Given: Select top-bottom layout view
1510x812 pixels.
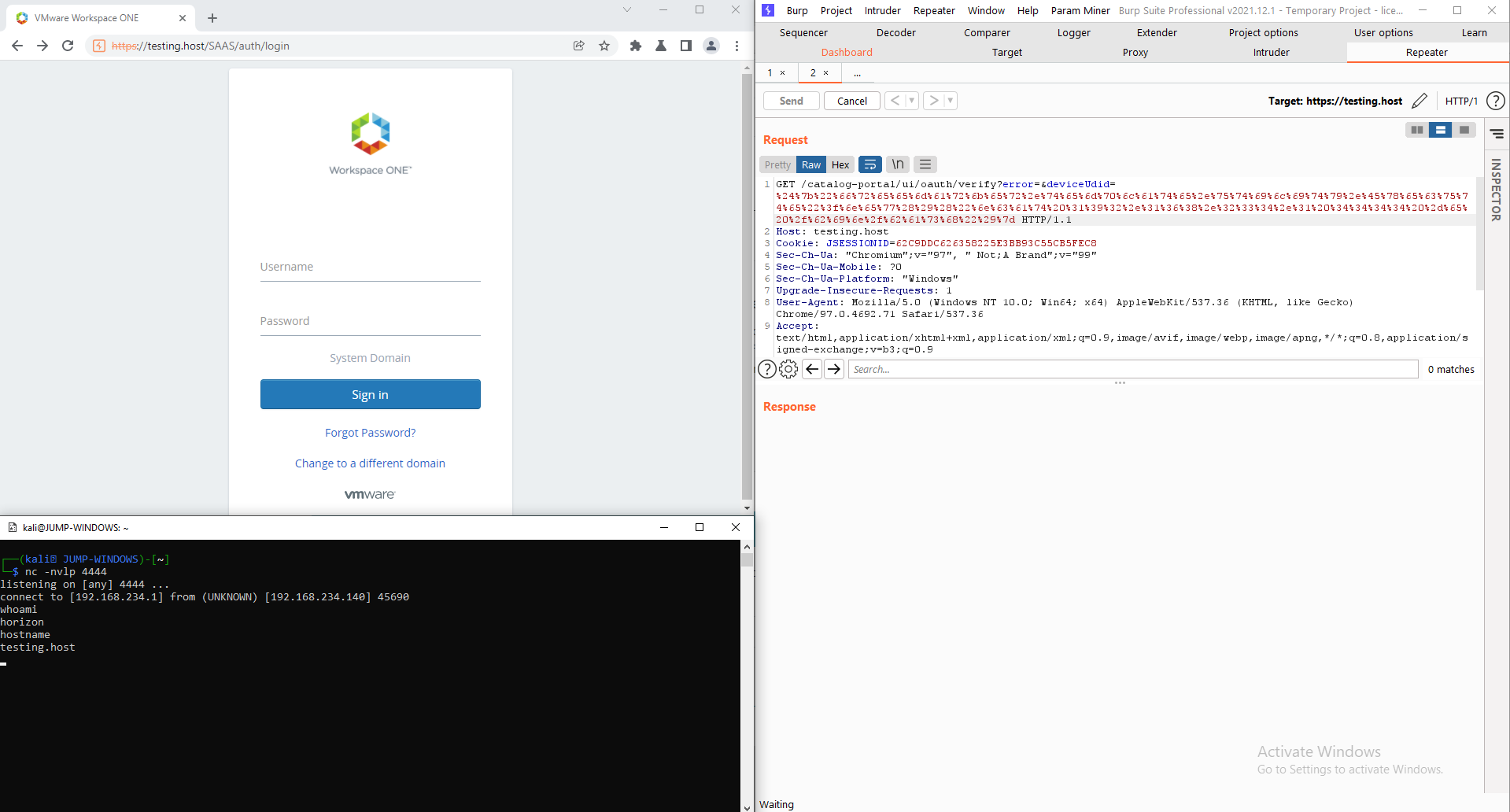Looking at the screenshot, I should point(1441,130).
